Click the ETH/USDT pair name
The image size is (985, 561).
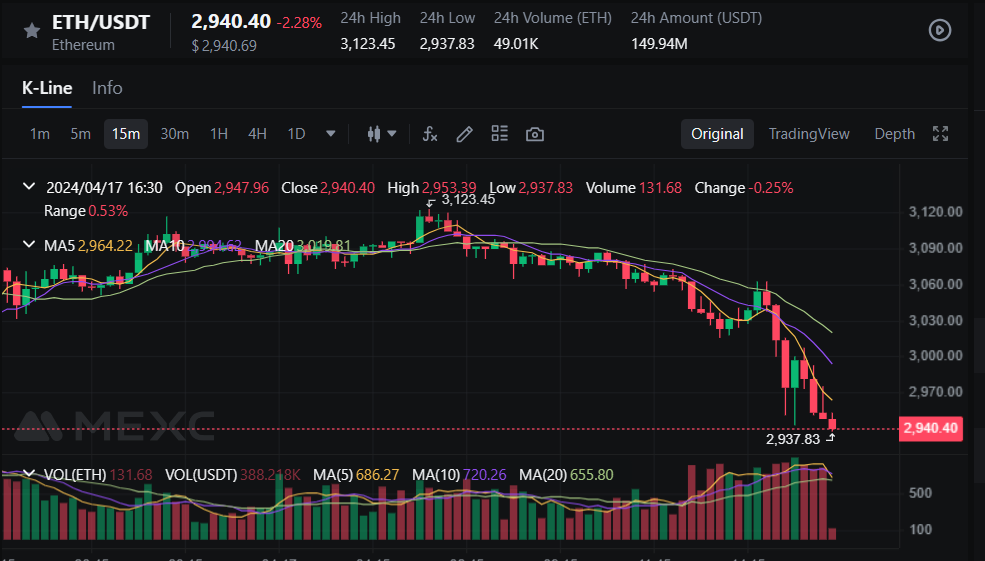click(101, 23)
